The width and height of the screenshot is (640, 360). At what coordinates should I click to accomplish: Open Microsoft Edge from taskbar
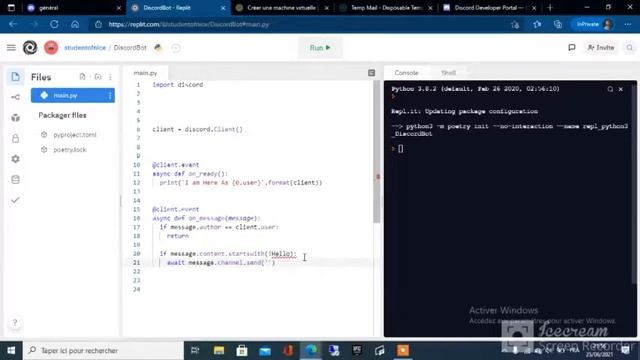[x=311, y=351]
